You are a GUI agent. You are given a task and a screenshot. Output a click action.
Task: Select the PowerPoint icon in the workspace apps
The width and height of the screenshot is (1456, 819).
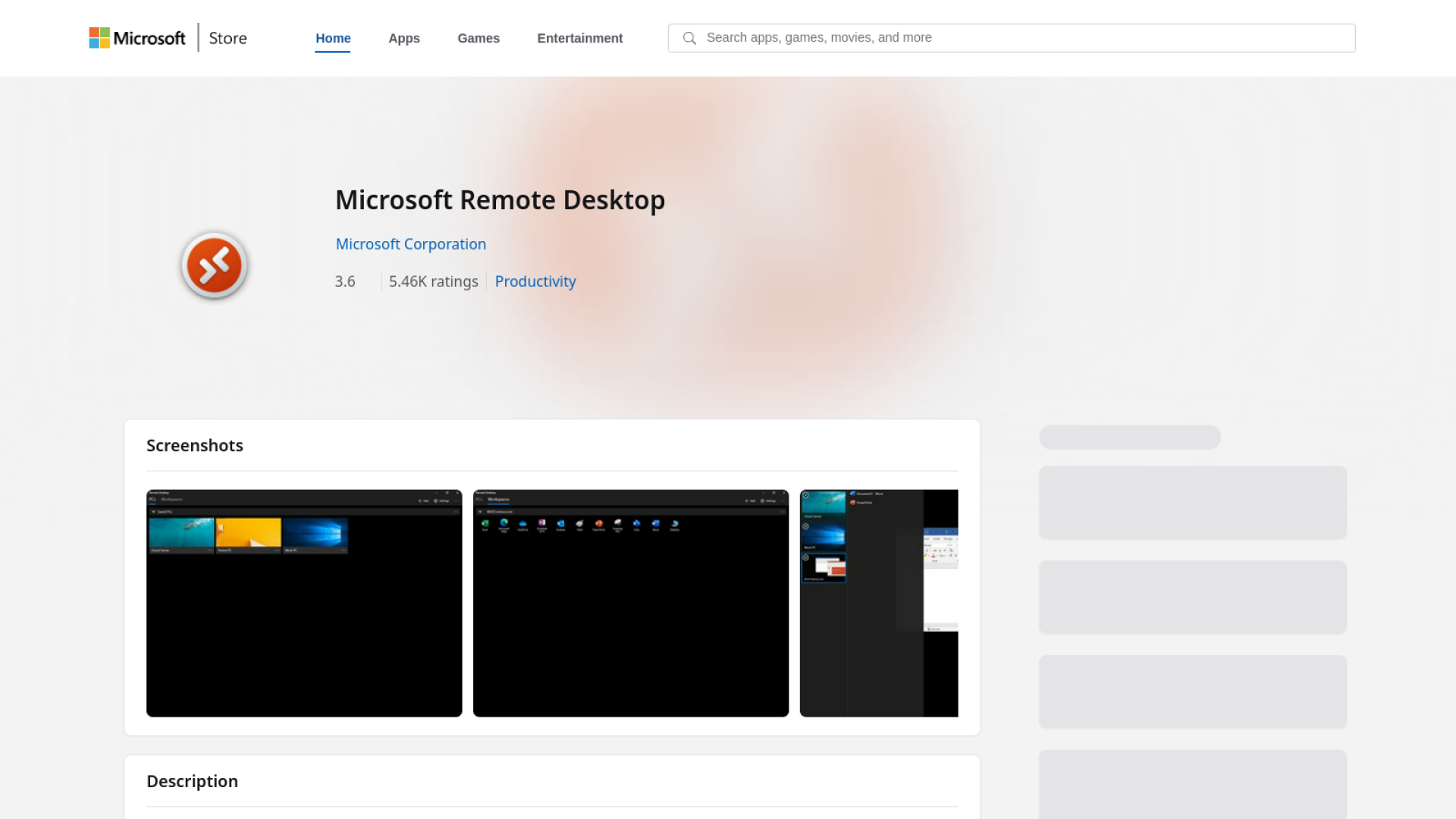598,523
